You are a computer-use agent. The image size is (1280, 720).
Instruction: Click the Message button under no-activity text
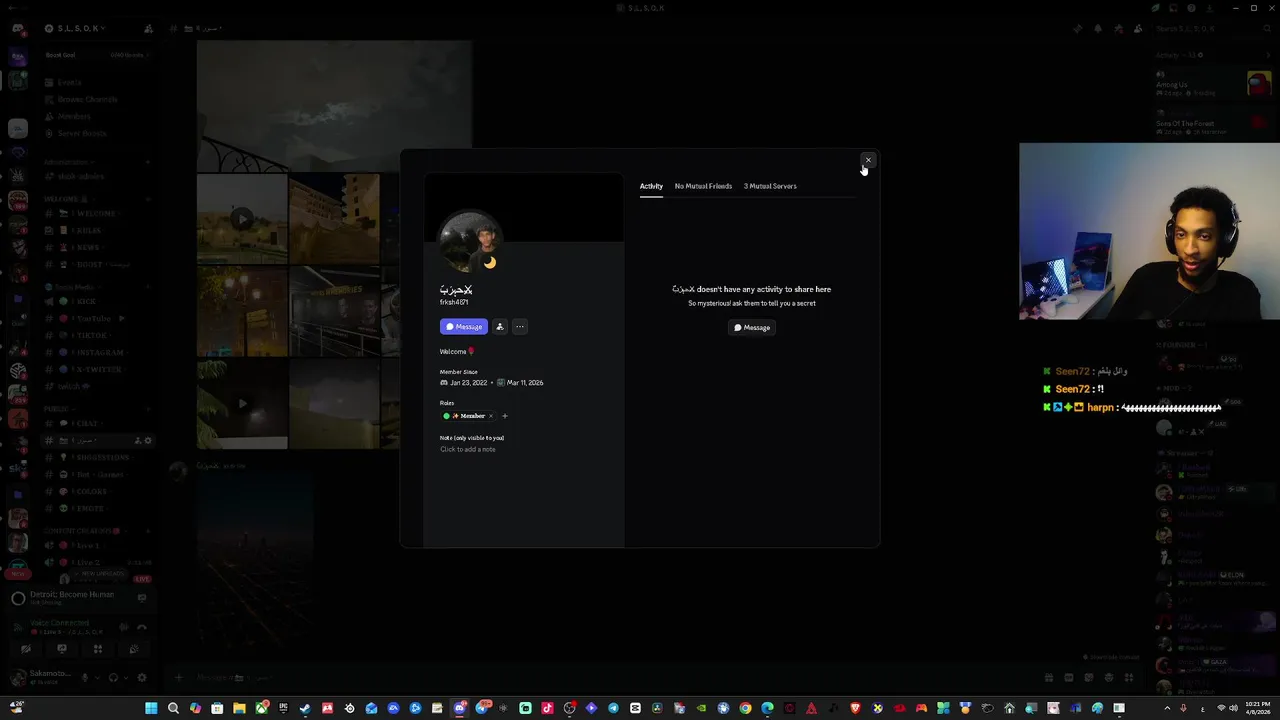752,327
